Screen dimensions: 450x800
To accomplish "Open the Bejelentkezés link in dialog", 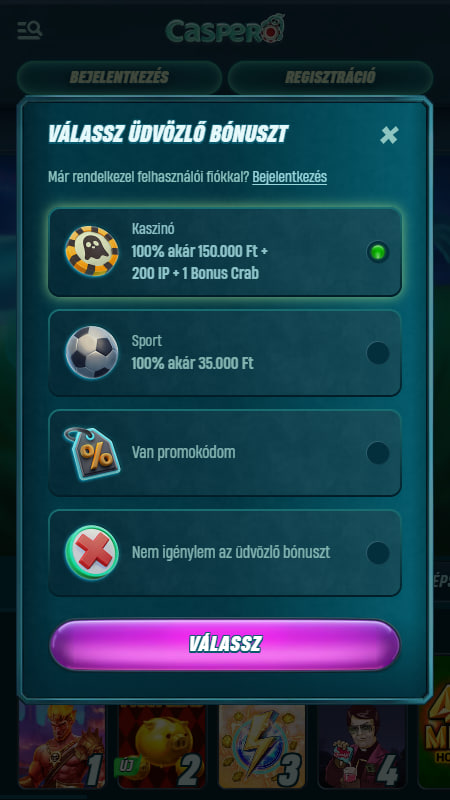I will 289,177.
